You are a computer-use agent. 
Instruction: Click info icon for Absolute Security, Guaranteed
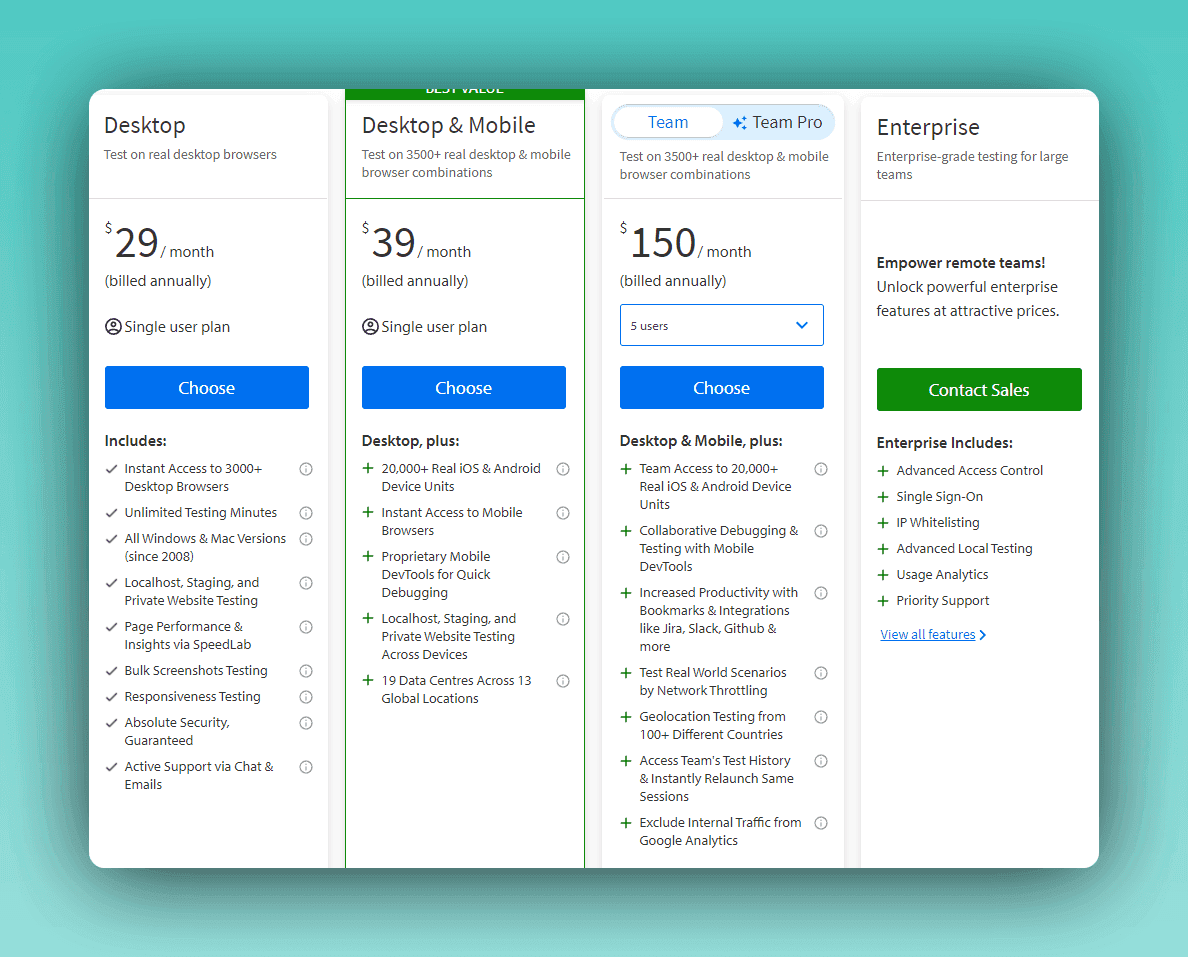click(x=306, y=723)
